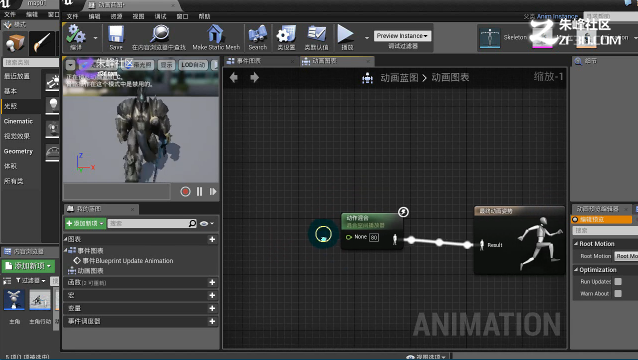Pause the preview animation playback
This screenshot has height=360, width=638.
[x=199, y=192]
